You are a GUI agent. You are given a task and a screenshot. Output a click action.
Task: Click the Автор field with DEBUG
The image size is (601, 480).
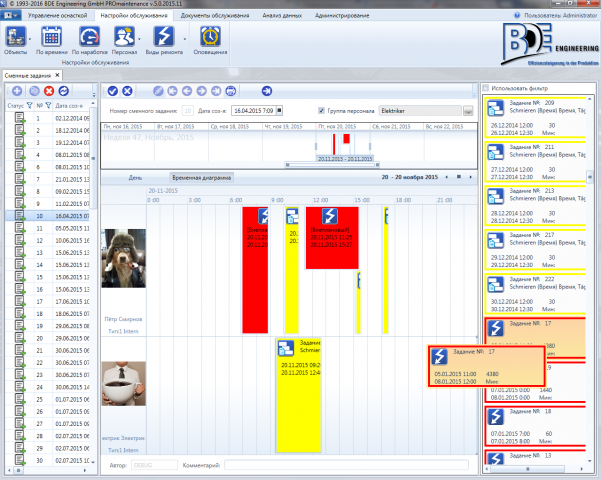(154, 465)
